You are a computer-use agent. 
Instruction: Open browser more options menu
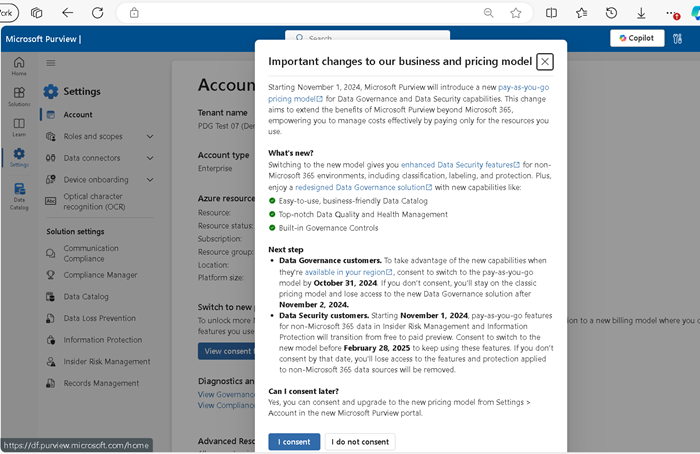coord(672,14)
